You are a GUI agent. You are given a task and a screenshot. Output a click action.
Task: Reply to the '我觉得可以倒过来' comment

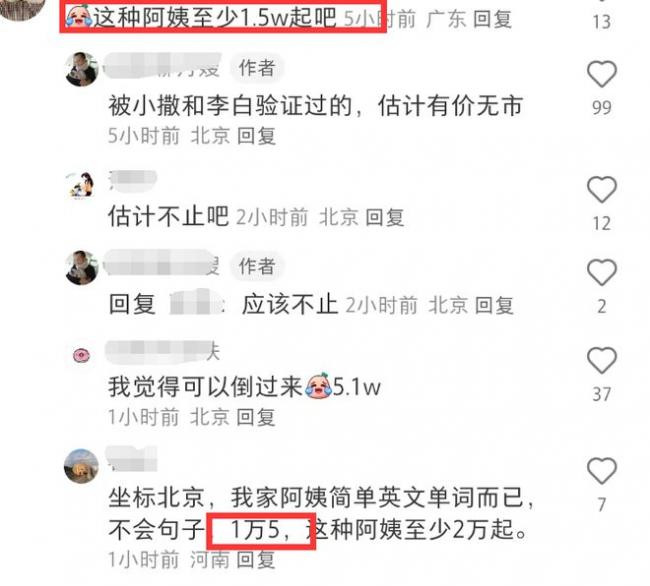(256, 417)
